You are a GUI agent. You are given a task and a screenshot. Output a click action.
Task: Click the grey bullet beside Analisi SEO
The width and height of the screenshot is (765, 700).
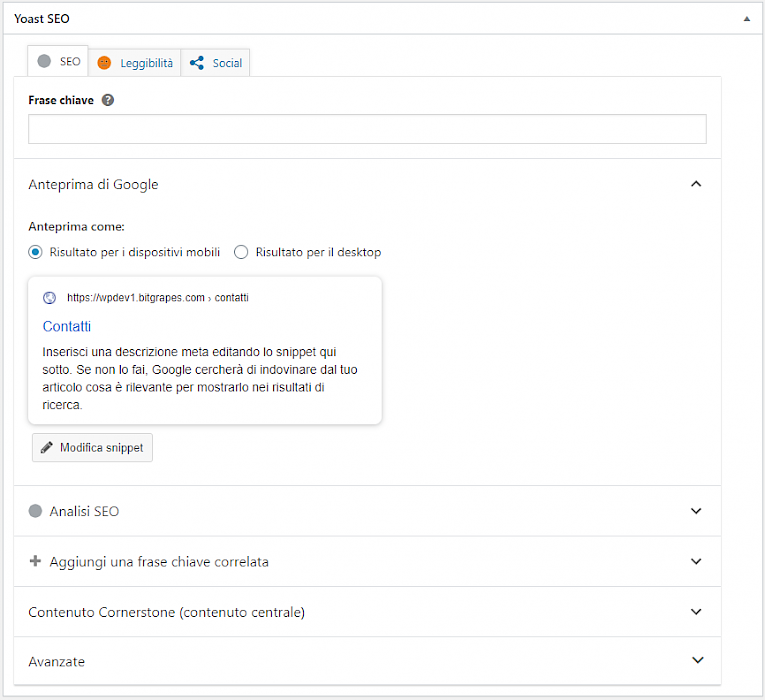coord(36,511)
